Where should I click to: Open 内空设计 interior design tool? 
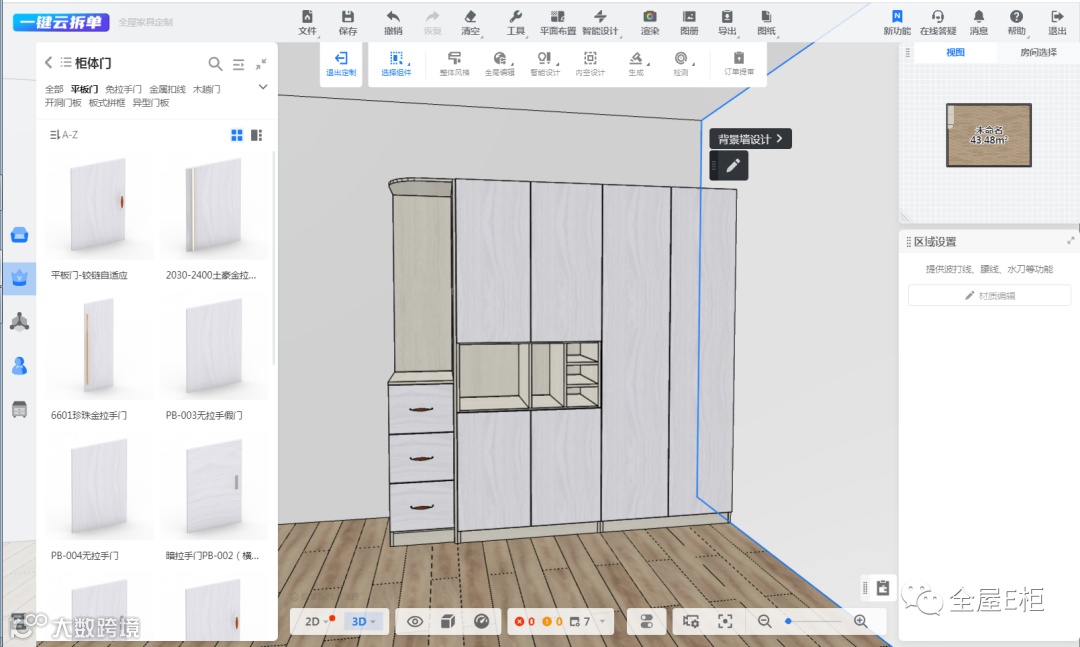[x=590, y=59]
